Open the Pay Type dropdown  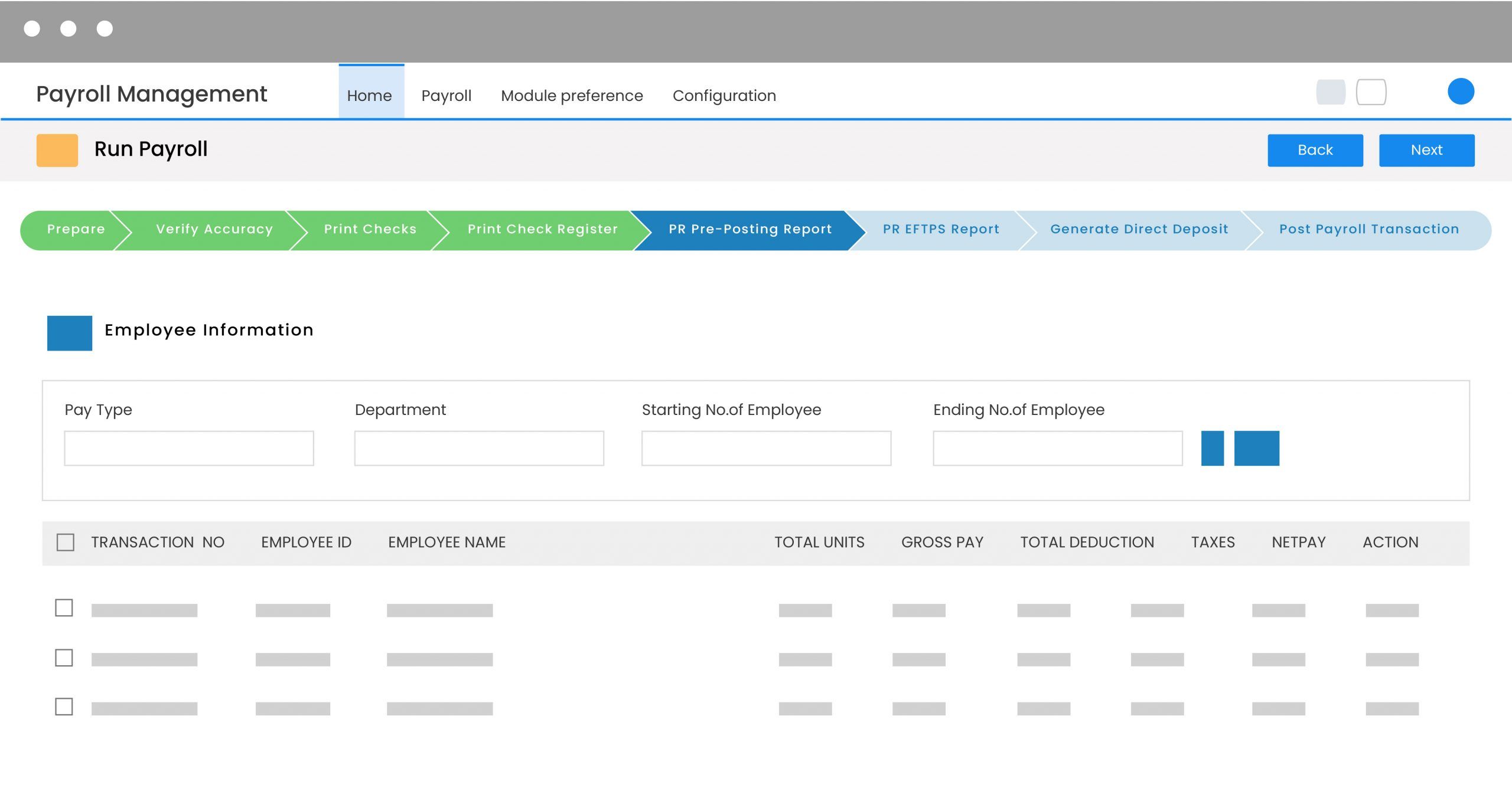pyautogui.click(x=188, y=449)
